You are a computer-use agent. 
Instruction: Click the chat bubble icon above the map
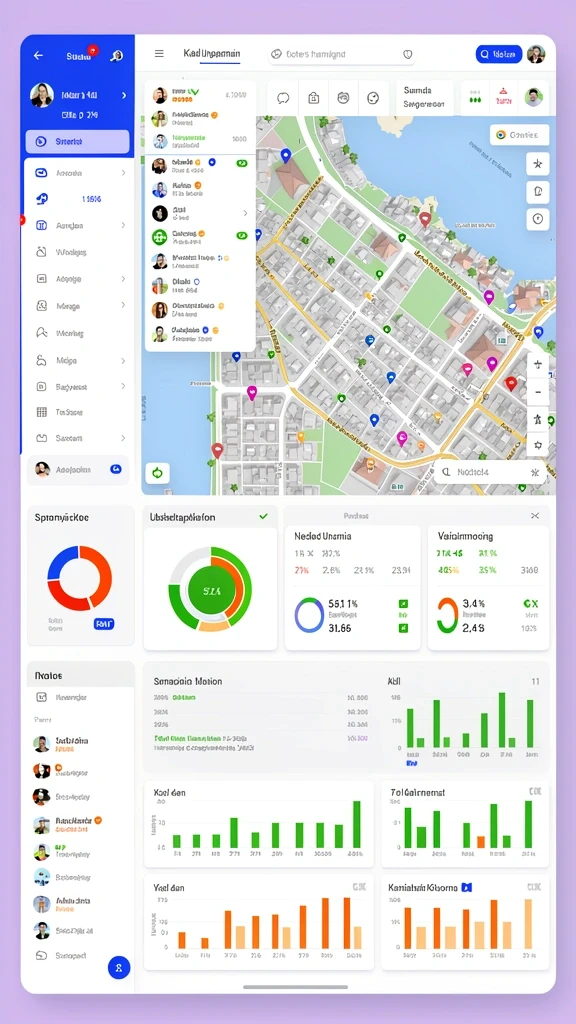[283, 99]
